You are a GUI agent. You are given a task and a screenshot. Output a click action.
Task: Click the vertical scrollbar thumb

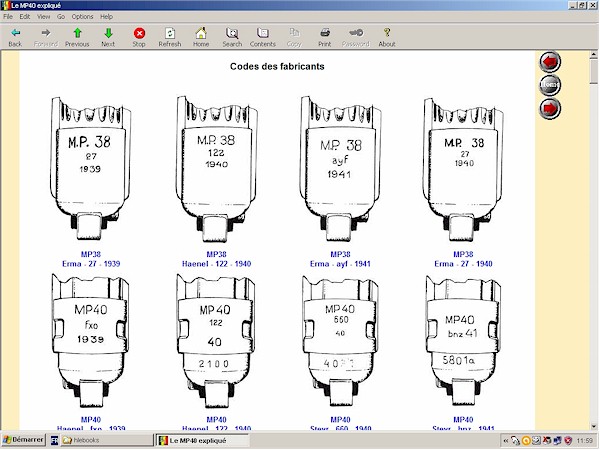593,71
